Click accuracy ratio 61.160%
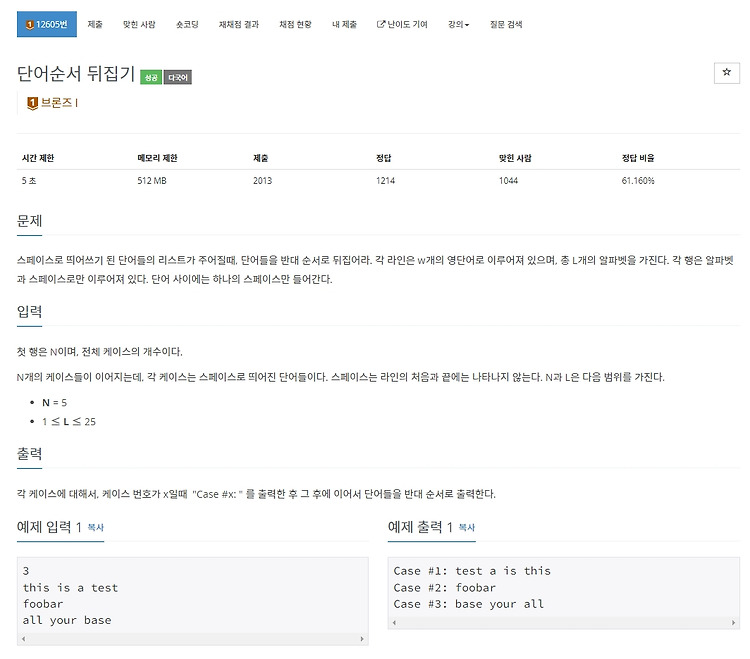 (638, 181)
